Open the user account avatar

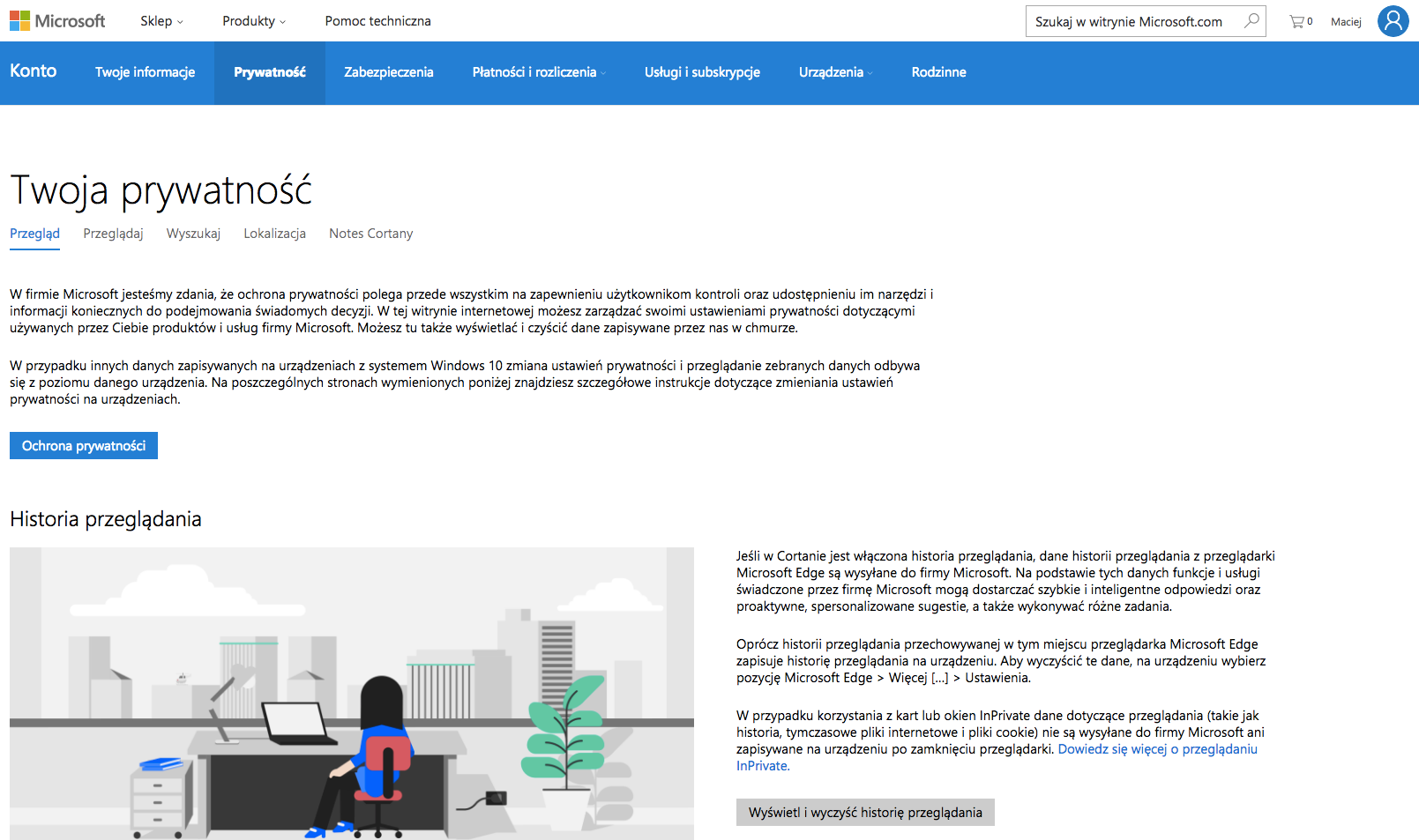tap(1393, 21)
